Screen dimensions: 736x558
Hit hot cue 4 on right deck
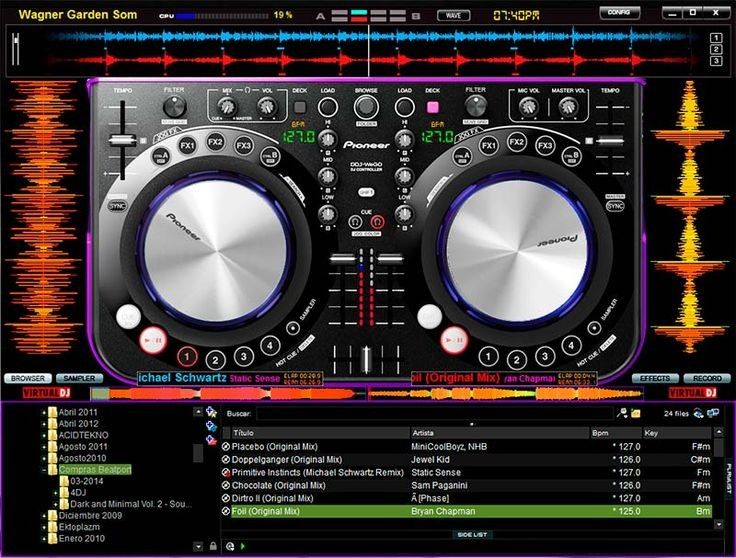tap(571, 346)
